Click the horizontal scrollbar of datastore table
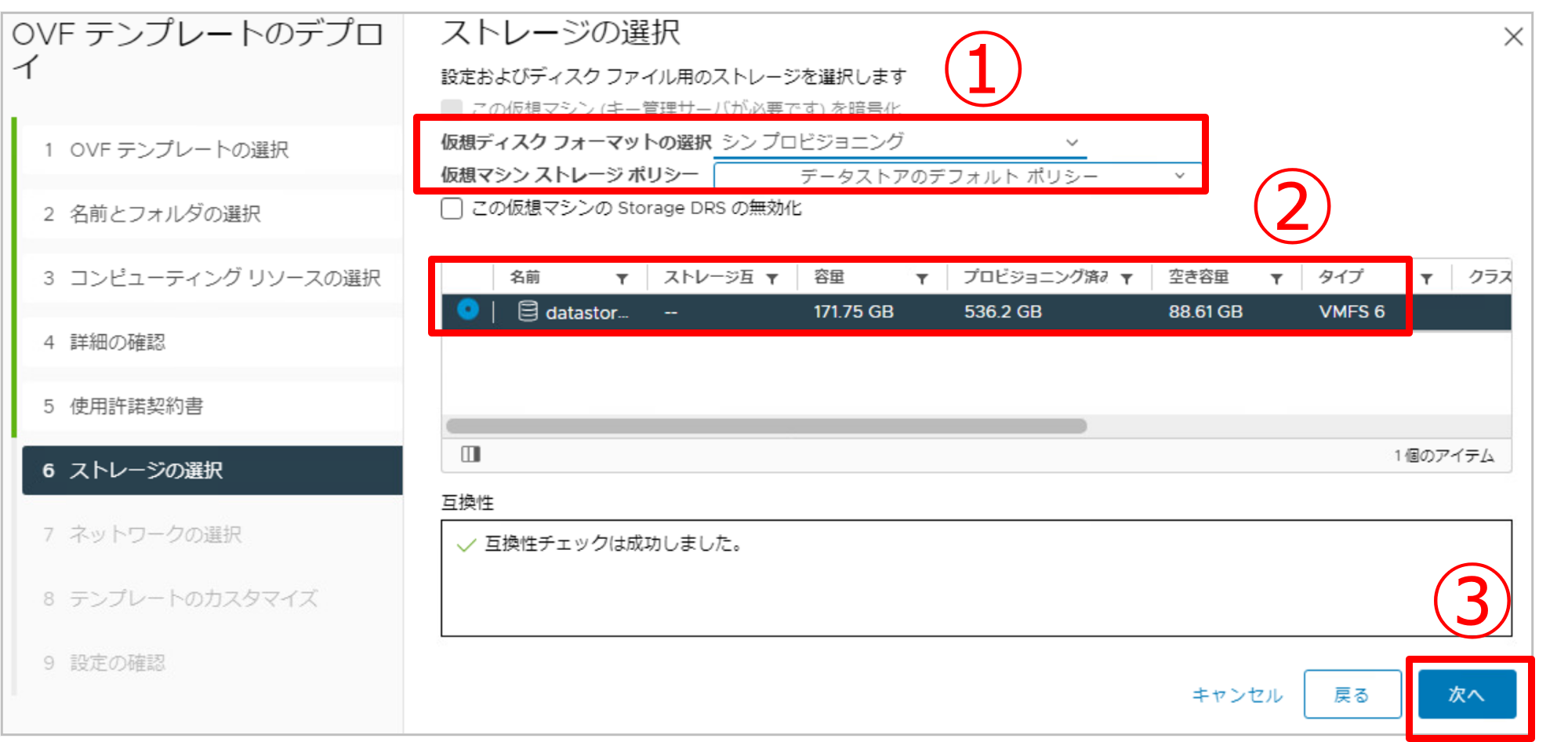Image resolution: width=1568 pixels, height=742 pixels. 766,426
